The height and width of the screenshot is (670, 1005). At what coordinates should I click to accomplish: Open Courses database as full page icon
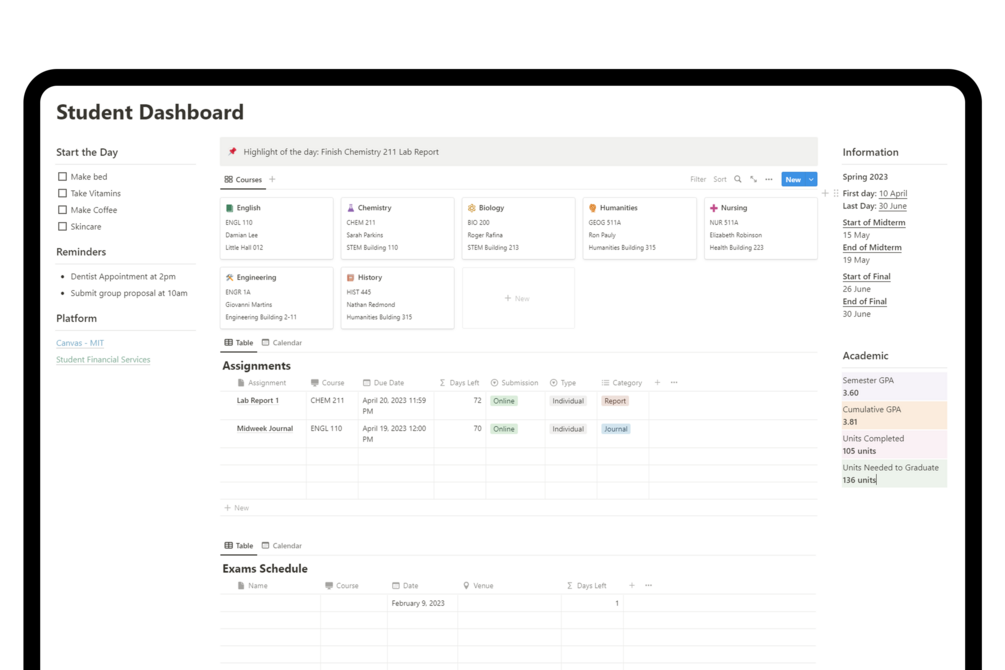pos(753,180)
